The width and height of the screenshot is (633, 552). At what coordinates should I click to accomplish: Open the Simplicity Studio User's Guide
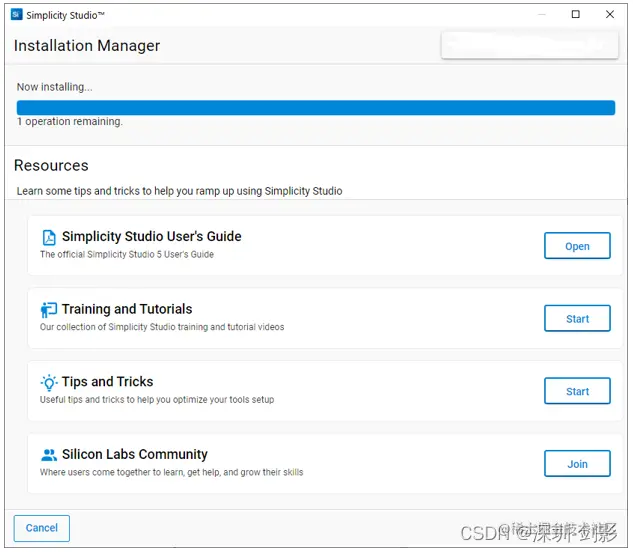tap(577, 246)
